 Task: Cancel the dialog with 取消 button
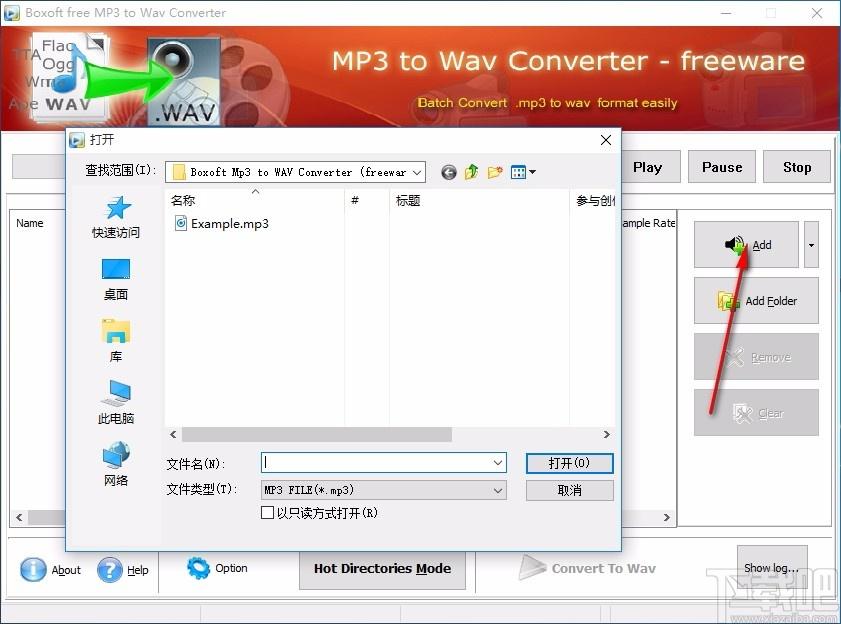tap(569, 490)
